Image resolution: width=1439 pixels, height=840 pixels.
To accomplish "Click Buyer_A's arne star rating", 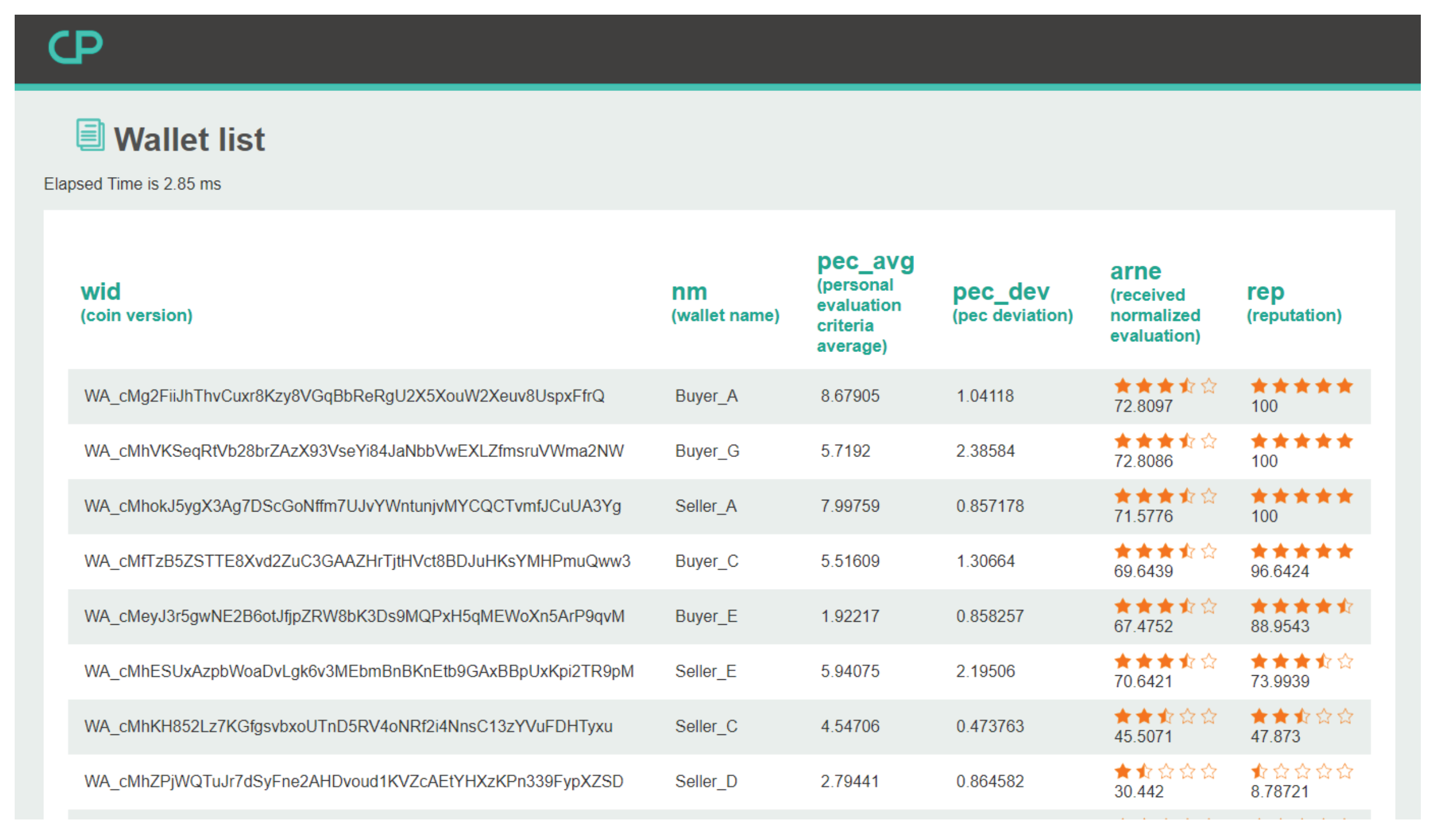I will pos(1164,386).
